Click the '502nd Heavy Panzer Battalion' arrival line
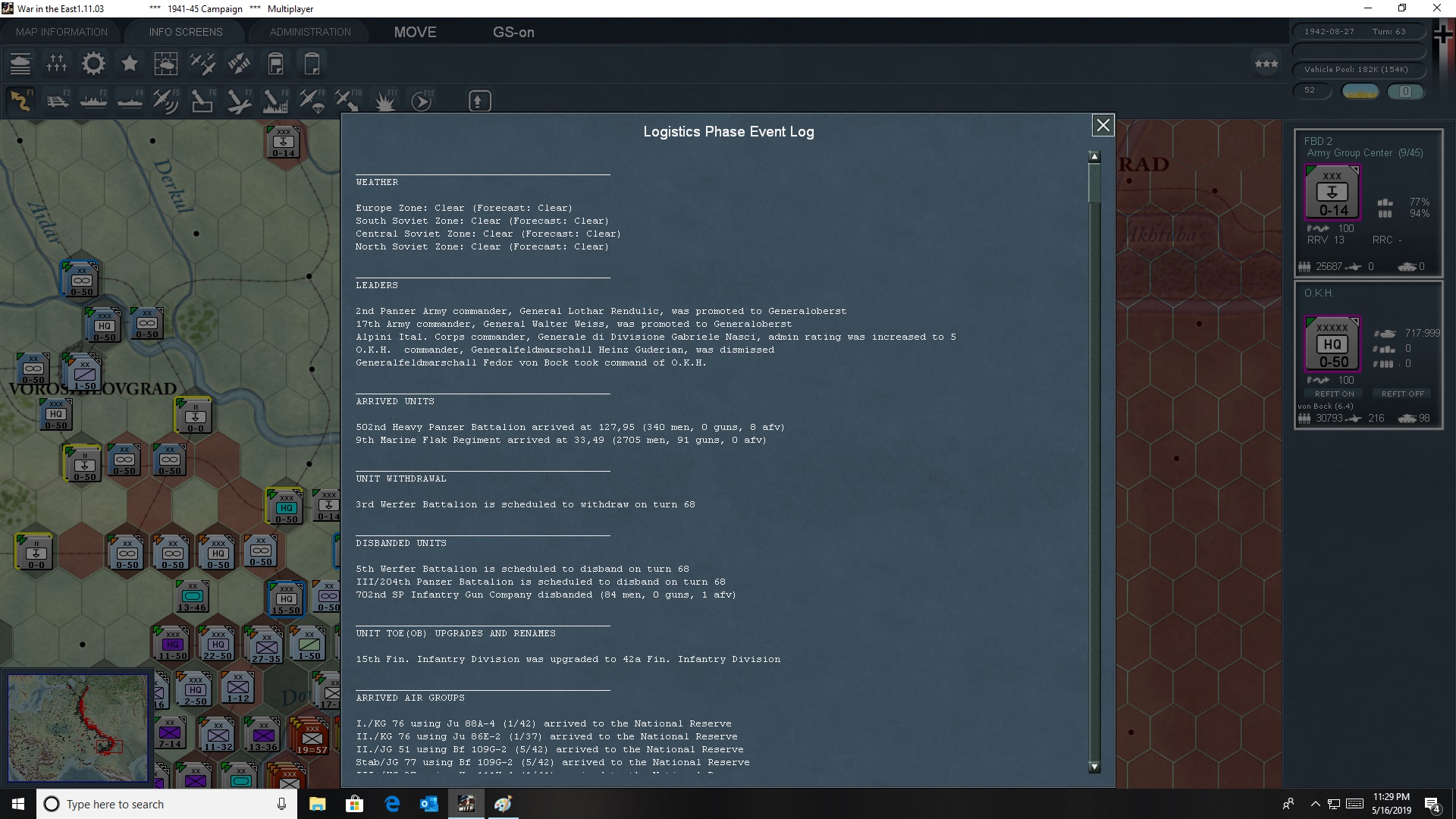The height and width of the screenshot is (819, 1456). 570,427
